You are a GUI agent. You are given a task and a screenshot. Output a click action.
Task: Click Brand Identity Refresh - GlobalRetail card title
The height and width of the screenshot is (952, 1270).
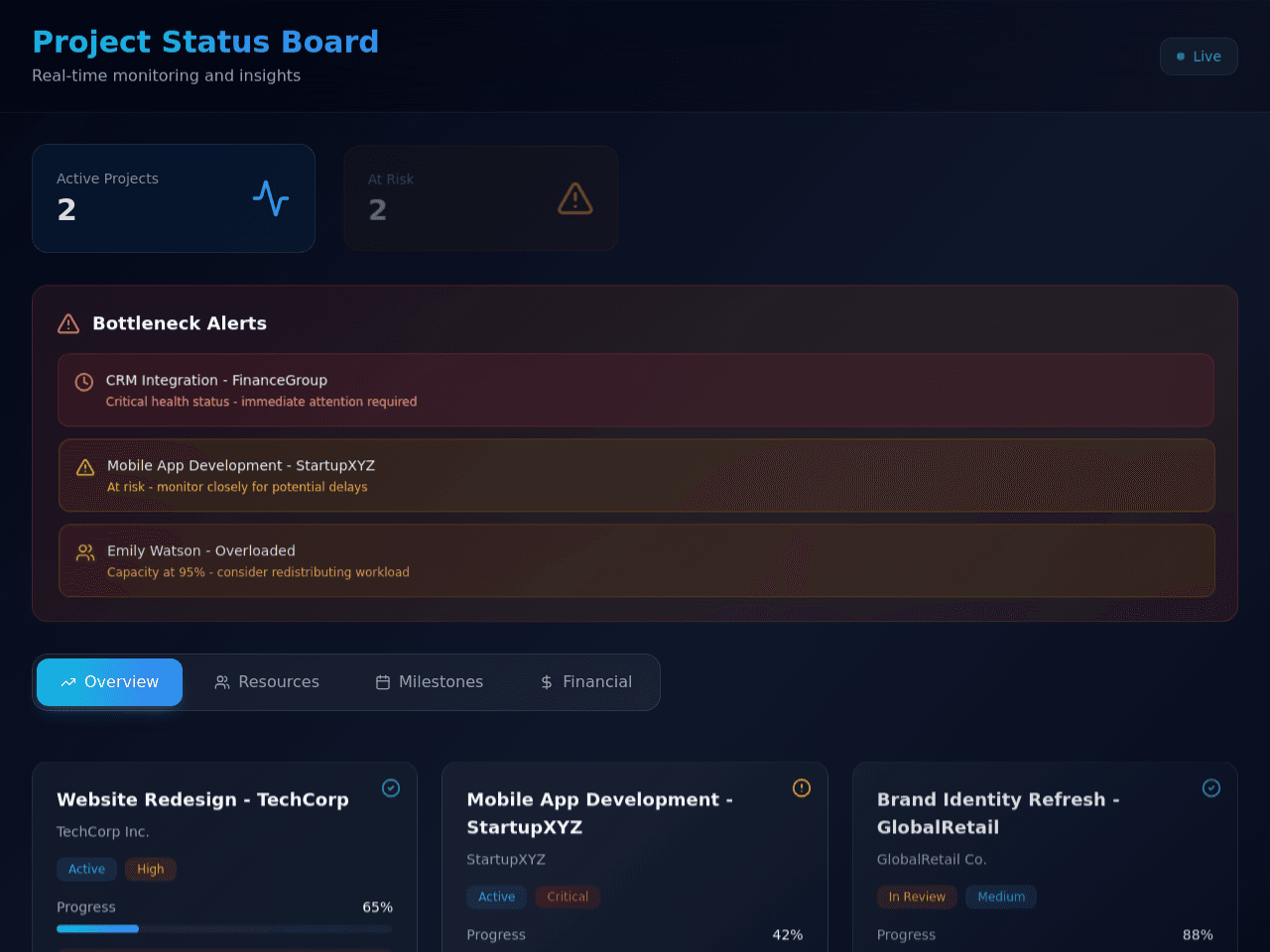coord(998,813)
